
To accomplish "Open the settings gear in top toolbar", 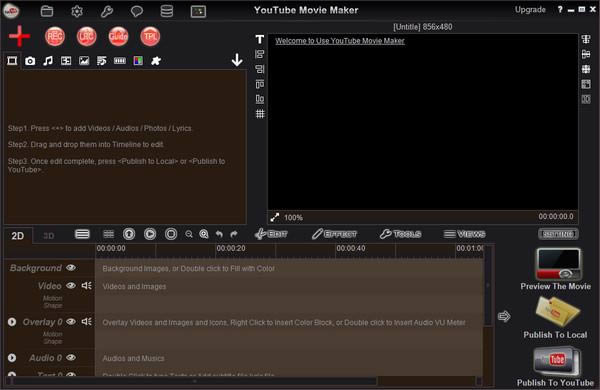I will click(x=77, y=11).
